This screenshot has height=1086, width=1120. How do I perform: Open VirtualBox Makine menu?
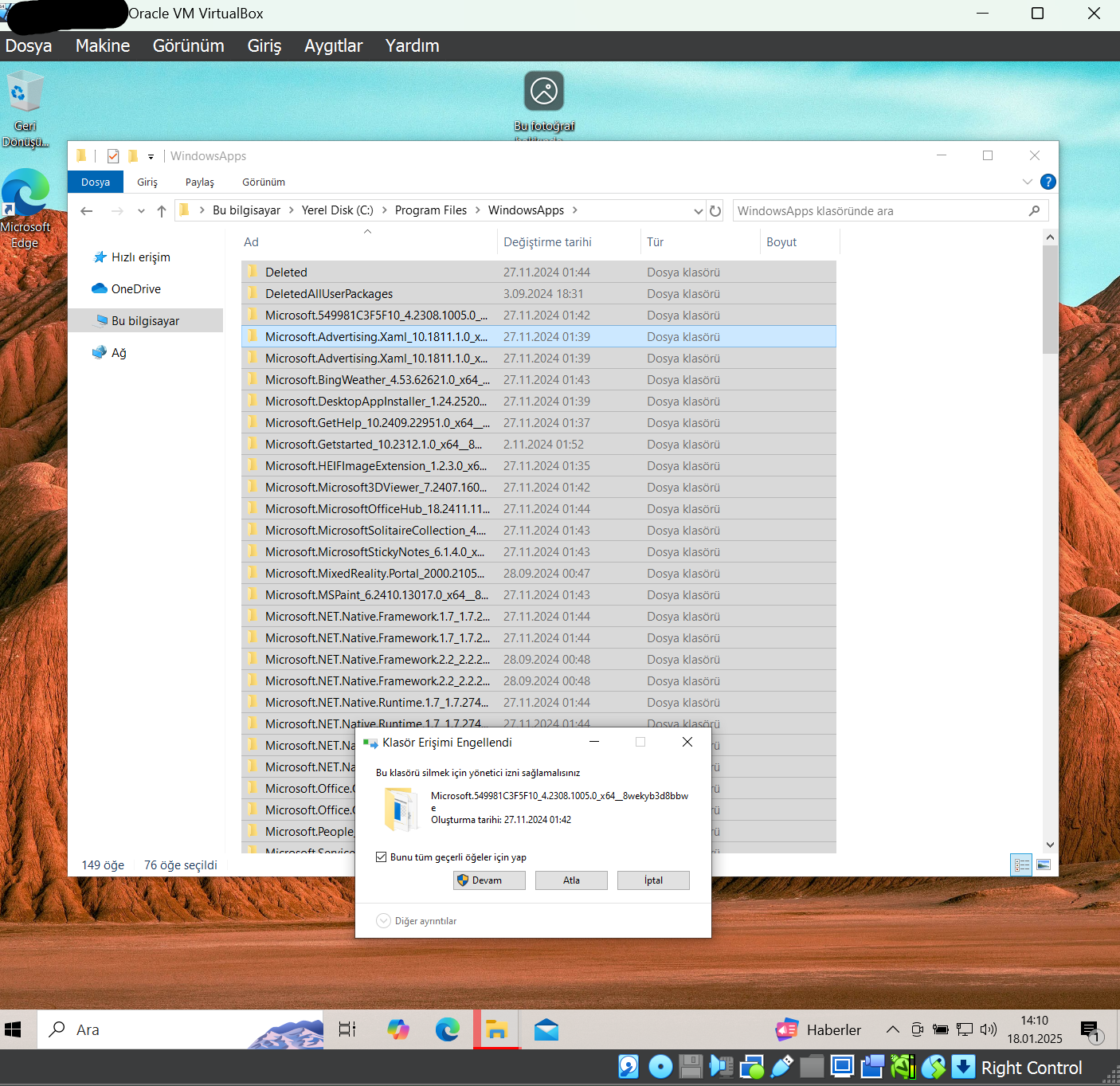pos(103,46)
